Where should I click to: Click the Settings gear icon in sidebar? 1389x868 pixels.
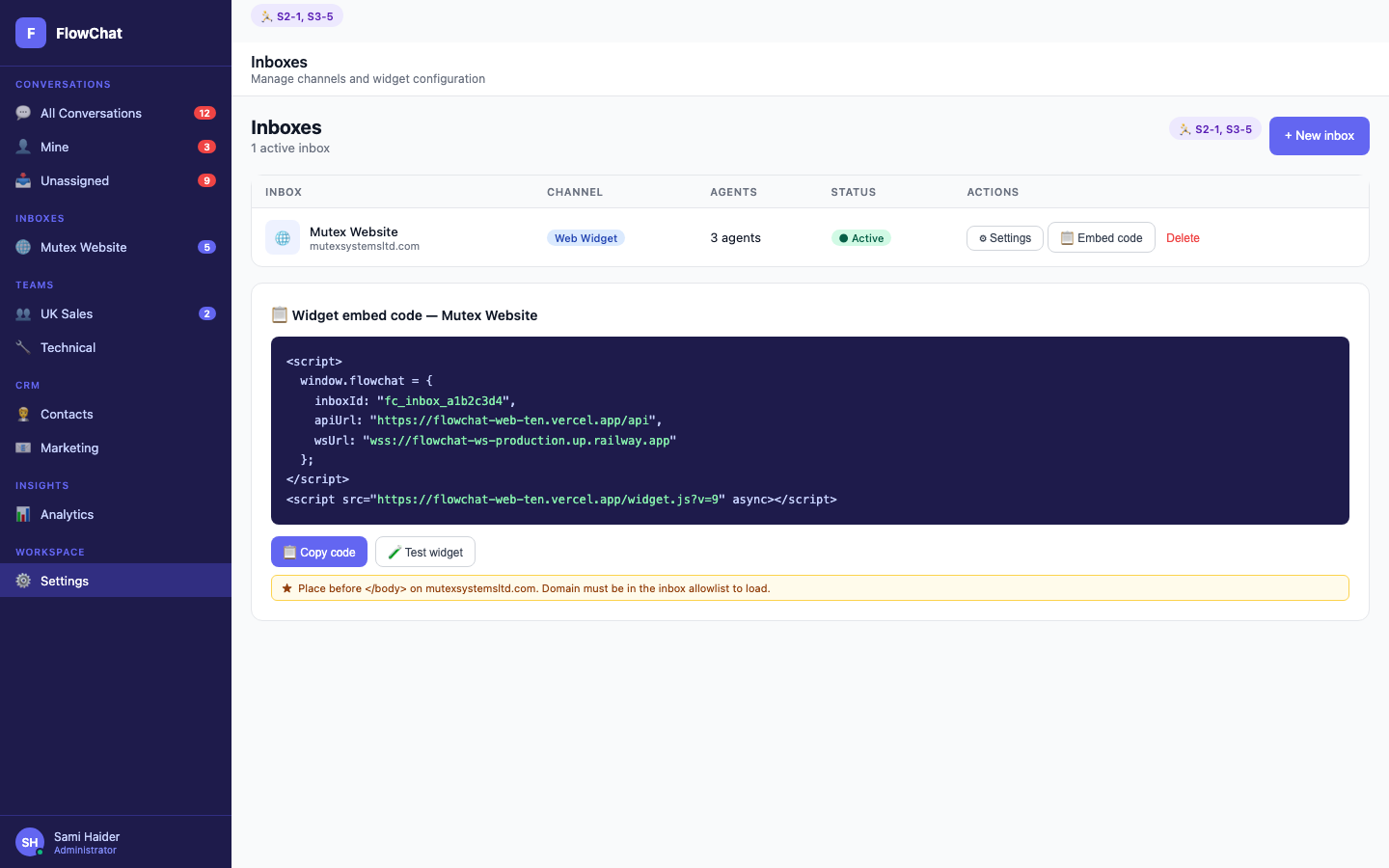tap(23, 581)
